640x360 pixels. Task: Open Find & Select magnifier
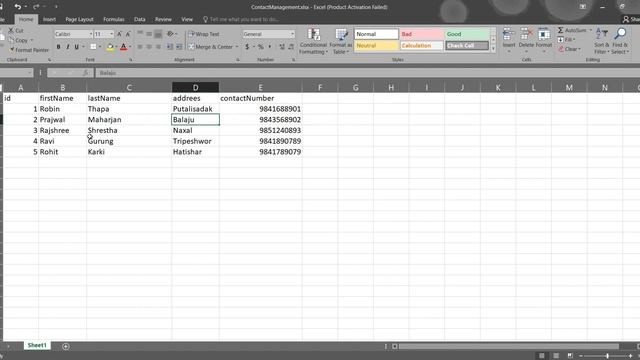[620, 41]
